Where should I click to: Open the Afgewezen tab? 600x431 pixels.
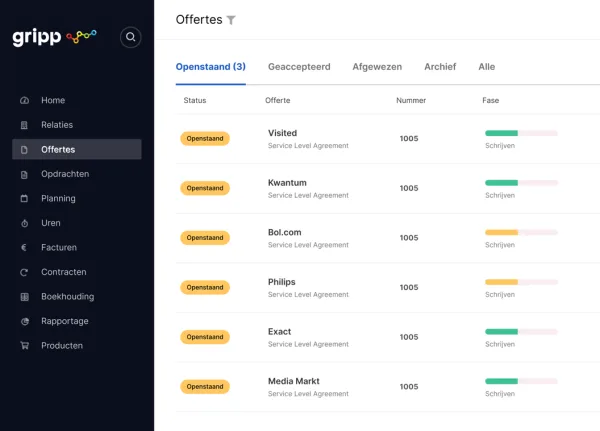pyautogui.click(x=377, y=67)
